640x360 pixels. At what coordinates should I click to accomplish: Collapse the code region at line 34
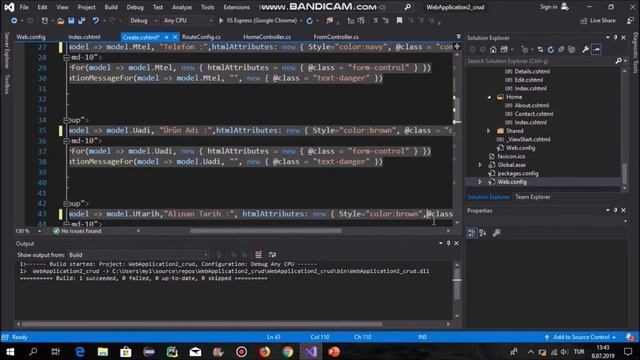coord(66,120)
